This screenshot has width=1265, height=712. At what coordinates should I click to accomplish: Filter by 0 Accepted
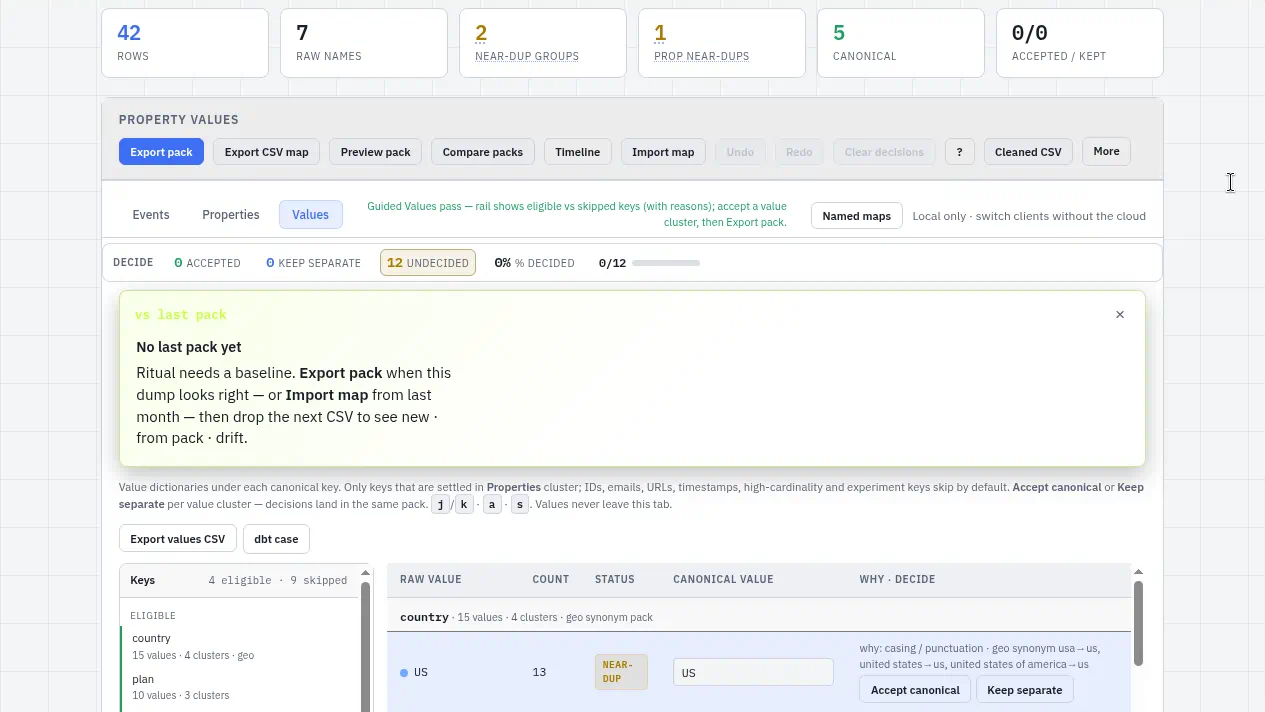[207, 263]
